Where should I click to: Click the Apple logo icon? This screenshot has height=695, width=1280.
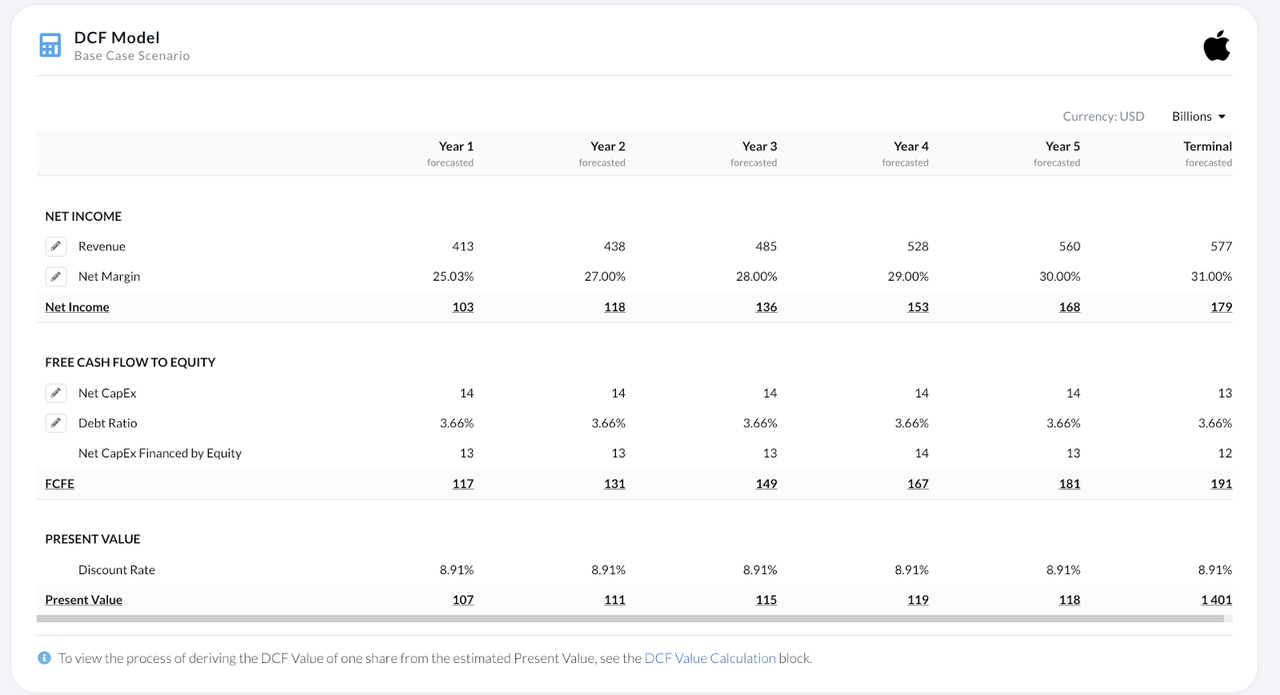[1216, 46]
